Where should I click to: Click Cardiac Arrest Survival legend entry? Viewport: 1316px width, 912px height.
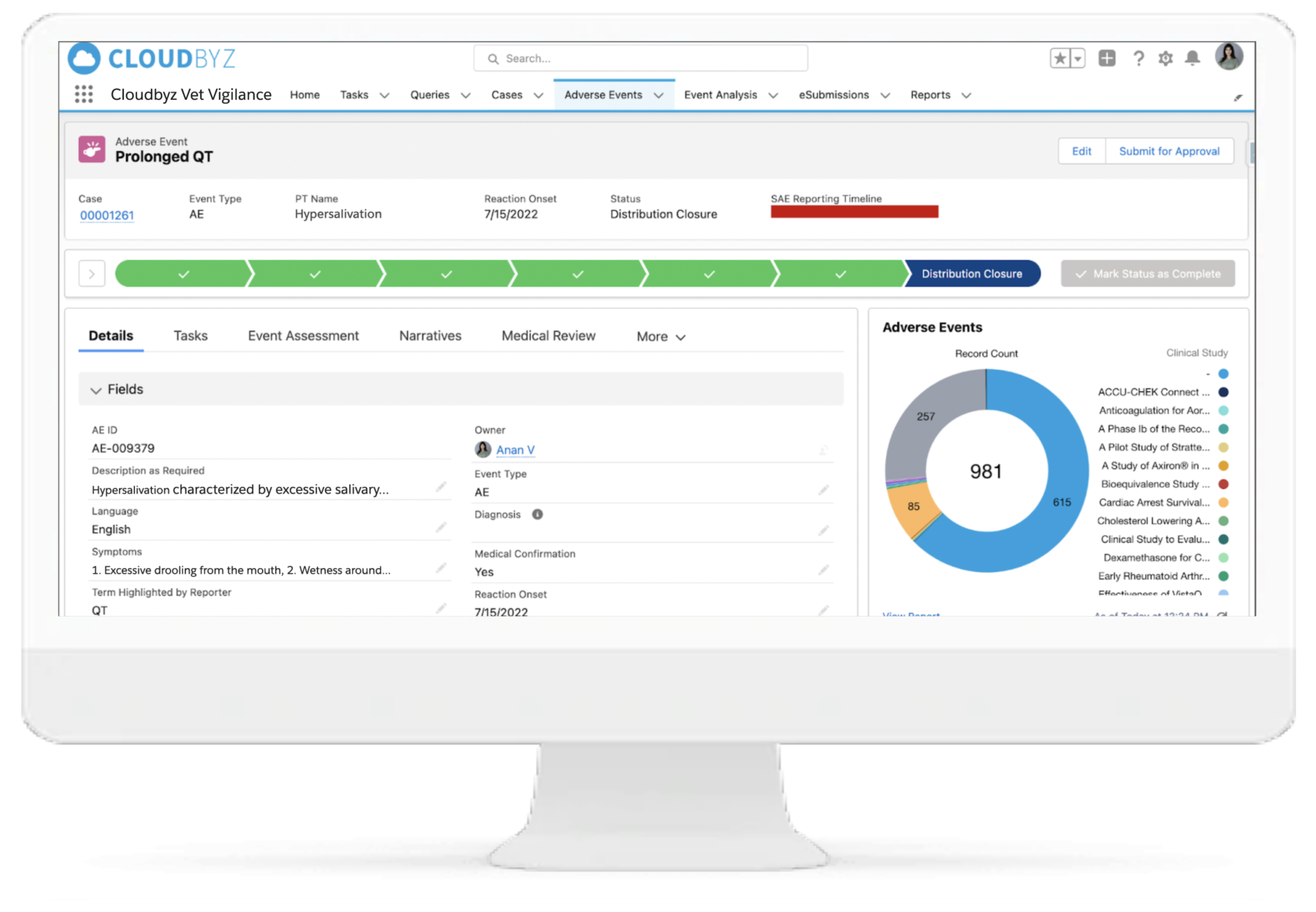click(1163, 502)
